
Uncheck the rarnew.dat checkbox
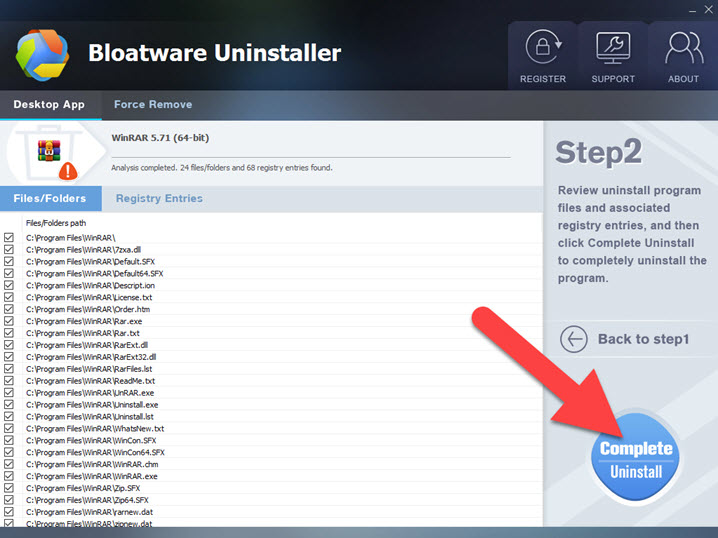click(x=9, y=512)
